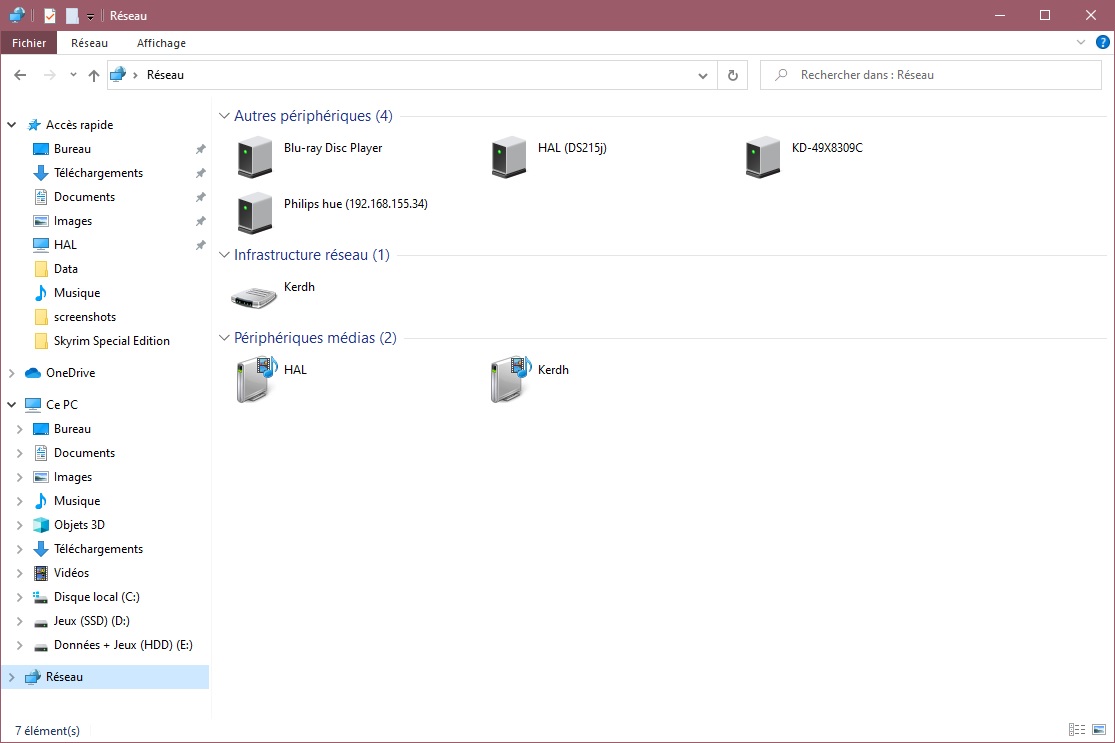Go back with the back arrow

[x=20, y=75]
